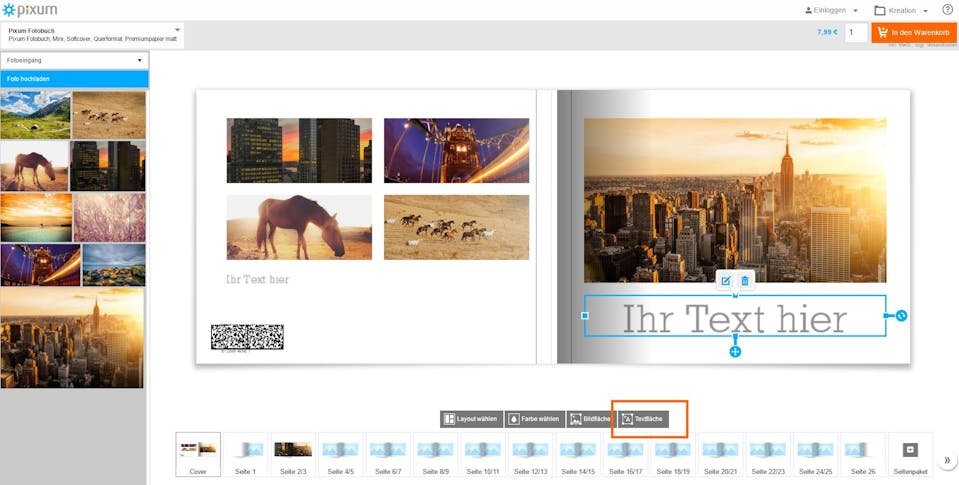Click Layout wählen toolbar button

[x=471, y=419]
